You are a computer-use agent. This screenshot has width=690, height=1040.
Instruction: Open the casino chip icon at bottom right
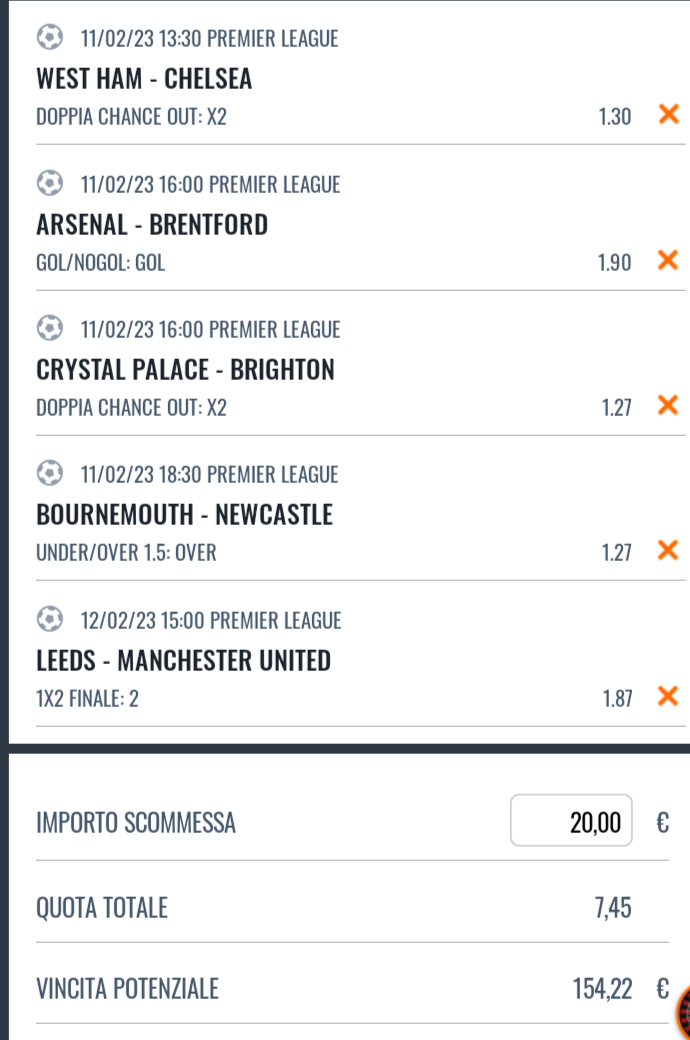[683, 1010]
